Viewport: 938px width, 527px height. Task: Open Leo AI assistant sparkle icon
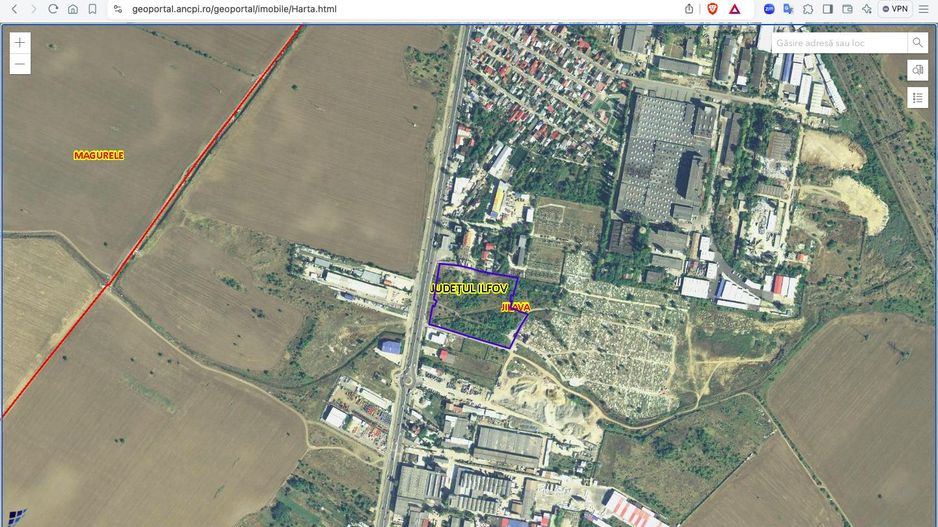click(x=867, y=9)
